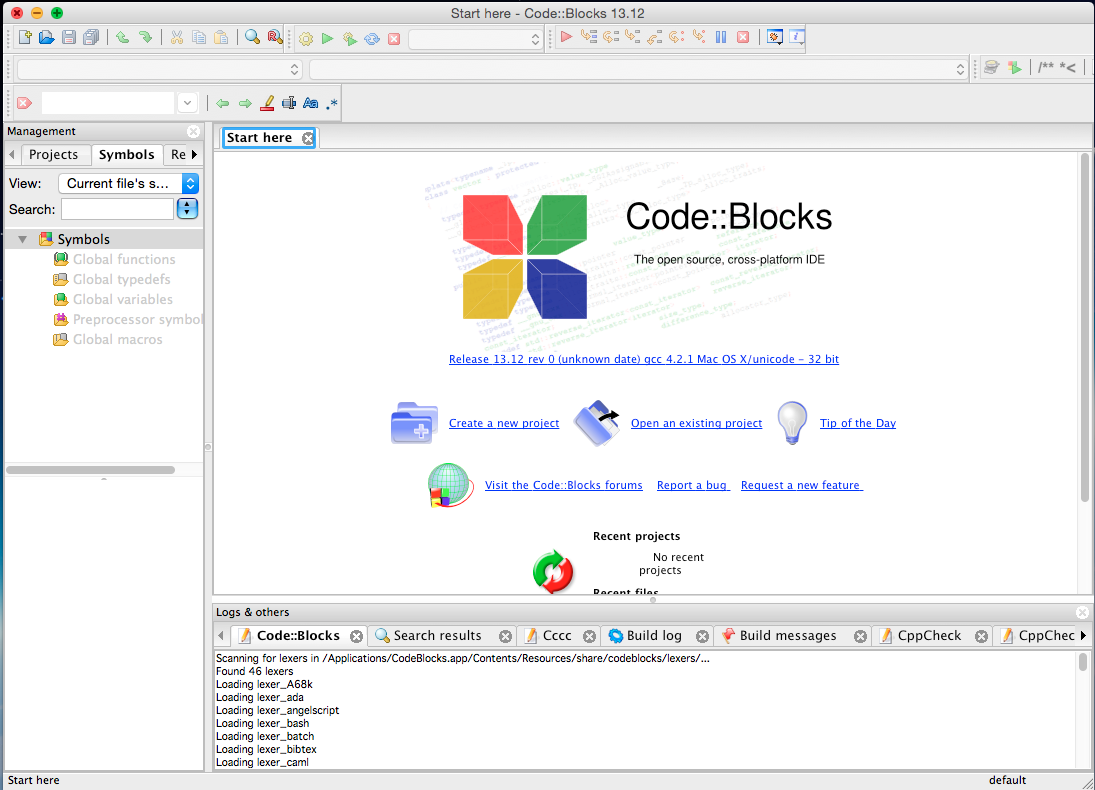The width and height of the screenshot is (1095, 790).
Task: Click the Break debugger pause icon
Action: click(721, 36)
